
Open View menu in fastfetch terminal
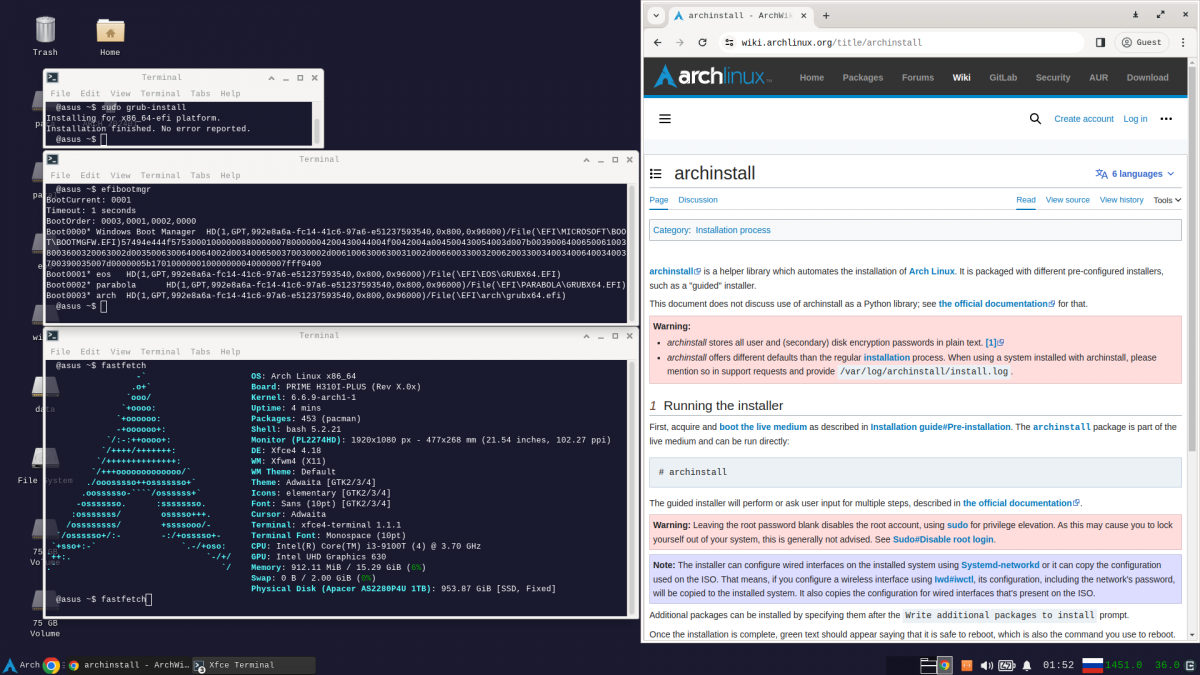pos(120,352)
